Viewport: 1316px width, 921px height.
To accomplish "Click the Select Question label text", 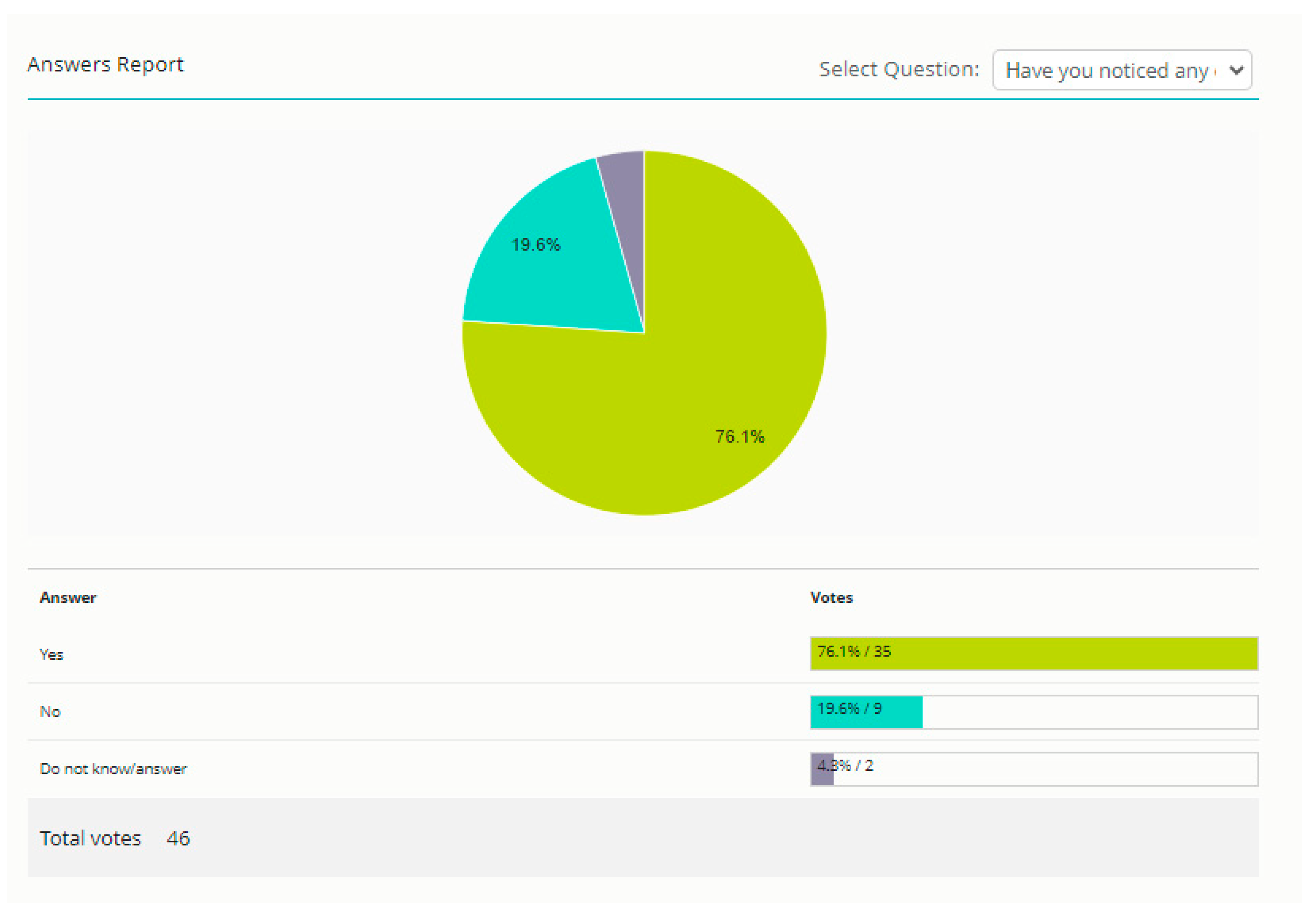I will tap(899, 69).
